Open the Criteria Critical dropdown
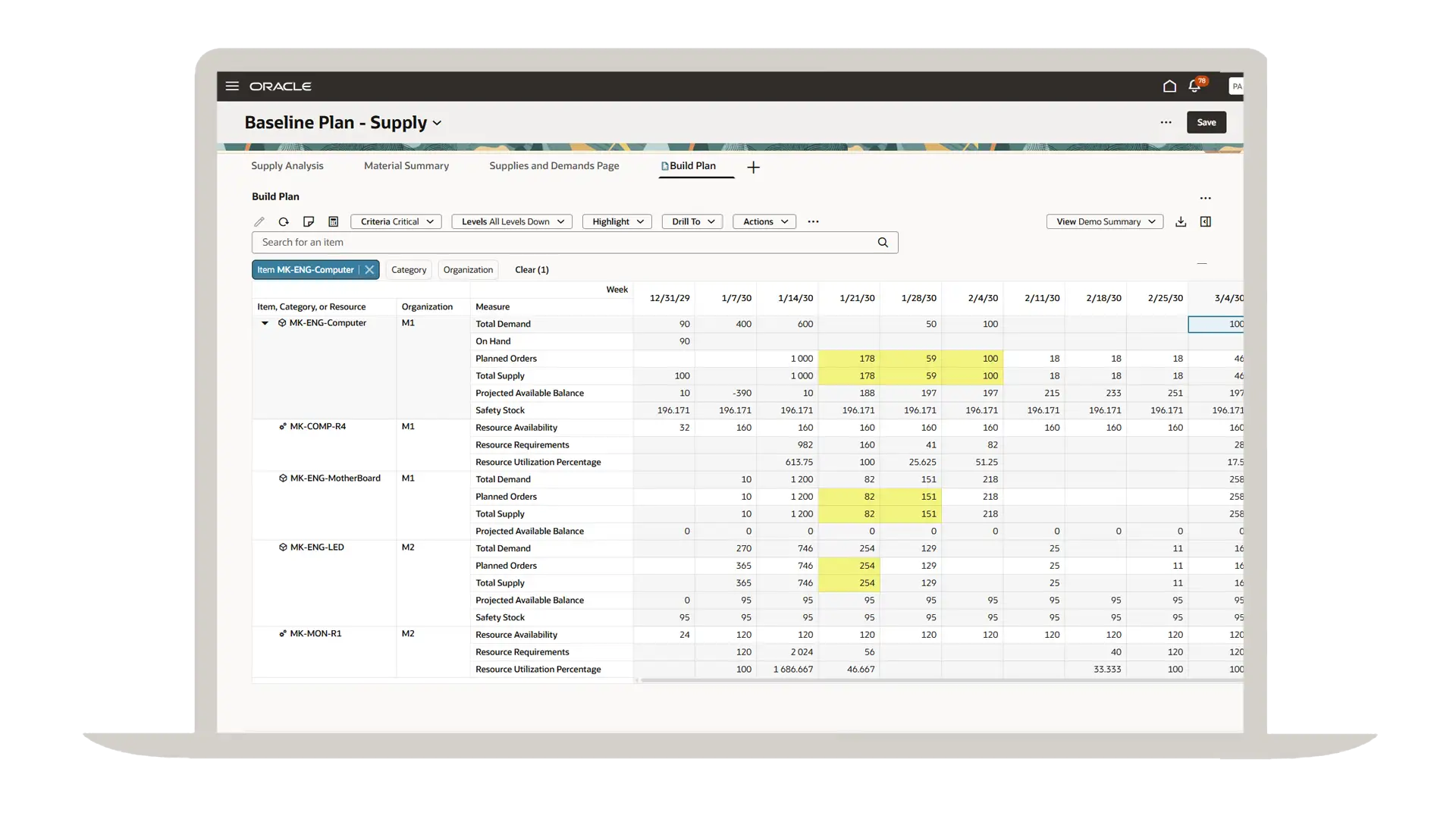This screenshot has width=1456, height=819. coord(396,222)
